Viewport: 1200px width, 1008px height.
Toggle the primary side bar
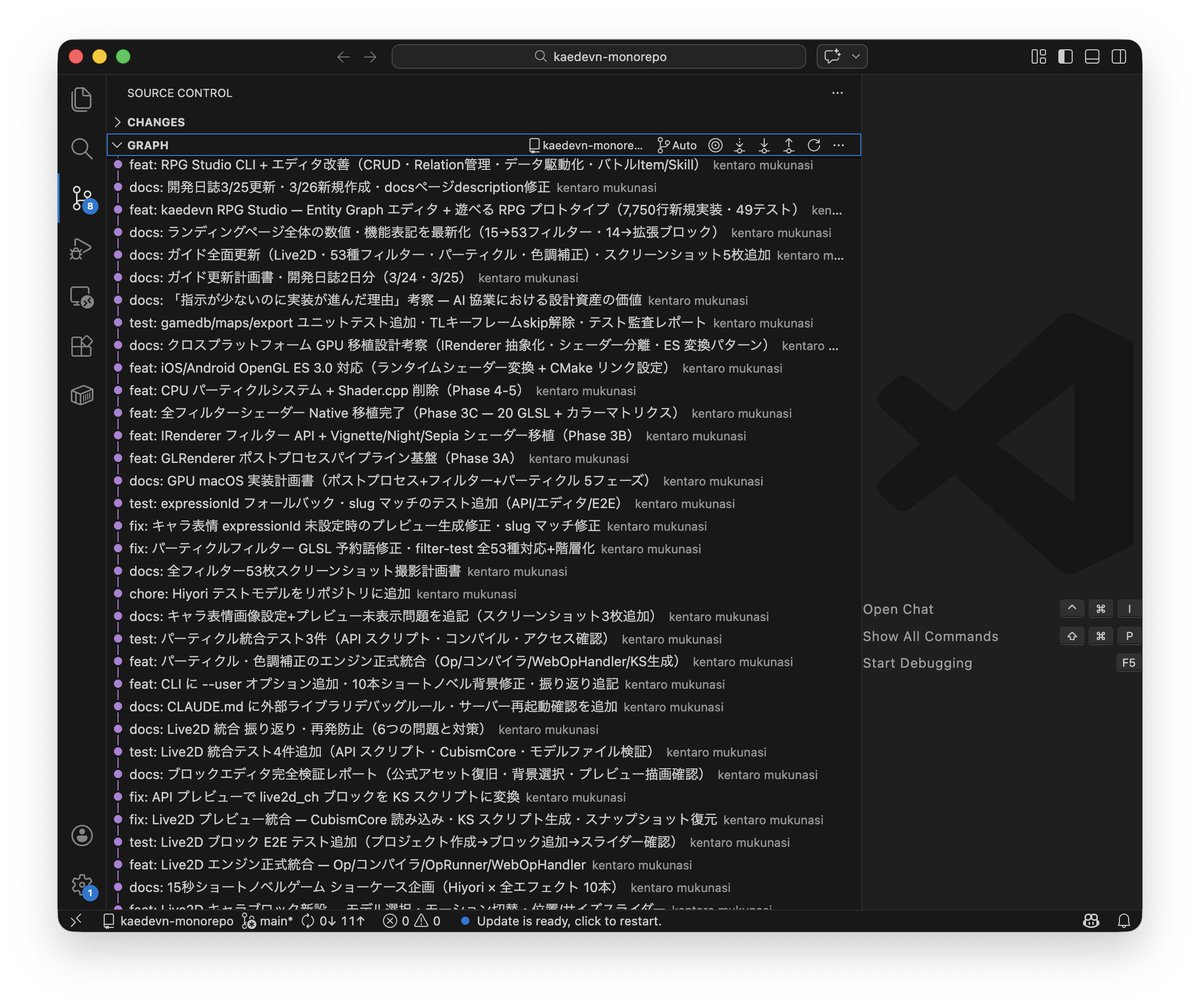coord(1065,57)
